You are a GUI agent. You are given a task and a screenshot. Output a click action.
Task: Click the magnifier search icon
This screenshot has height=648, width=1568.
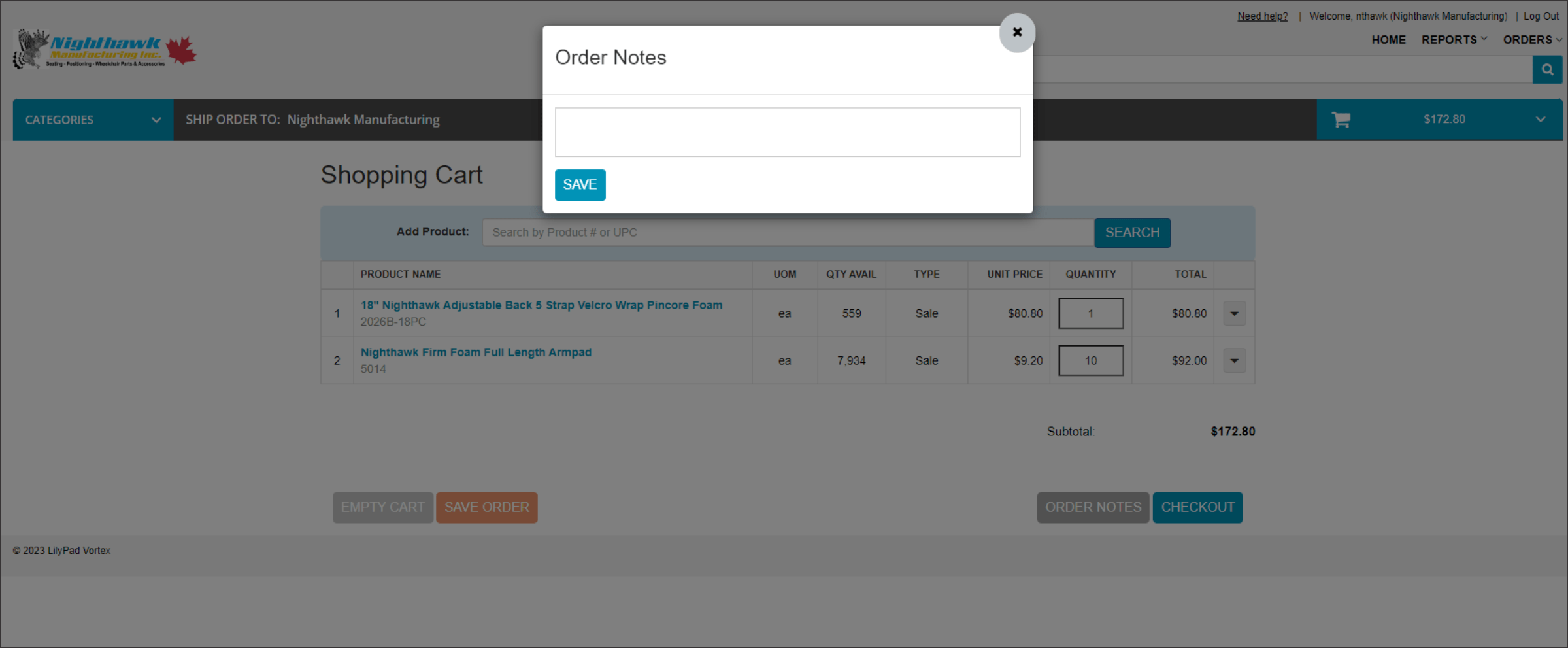pyautogui.click(x=1546, y=70)
